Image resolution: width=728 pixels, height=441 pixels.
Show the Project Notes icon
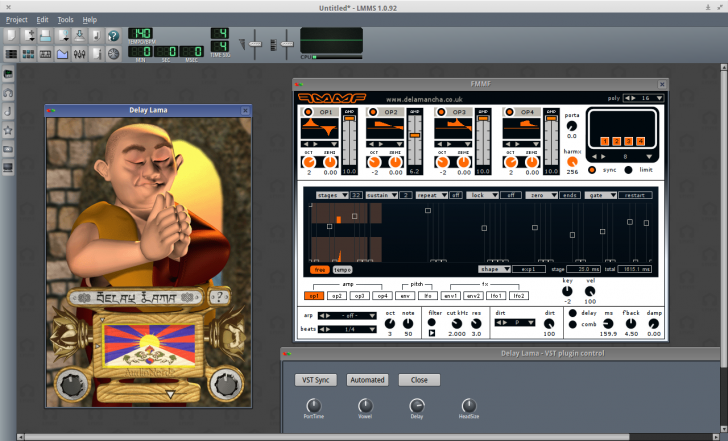click(x=97, y=54)
